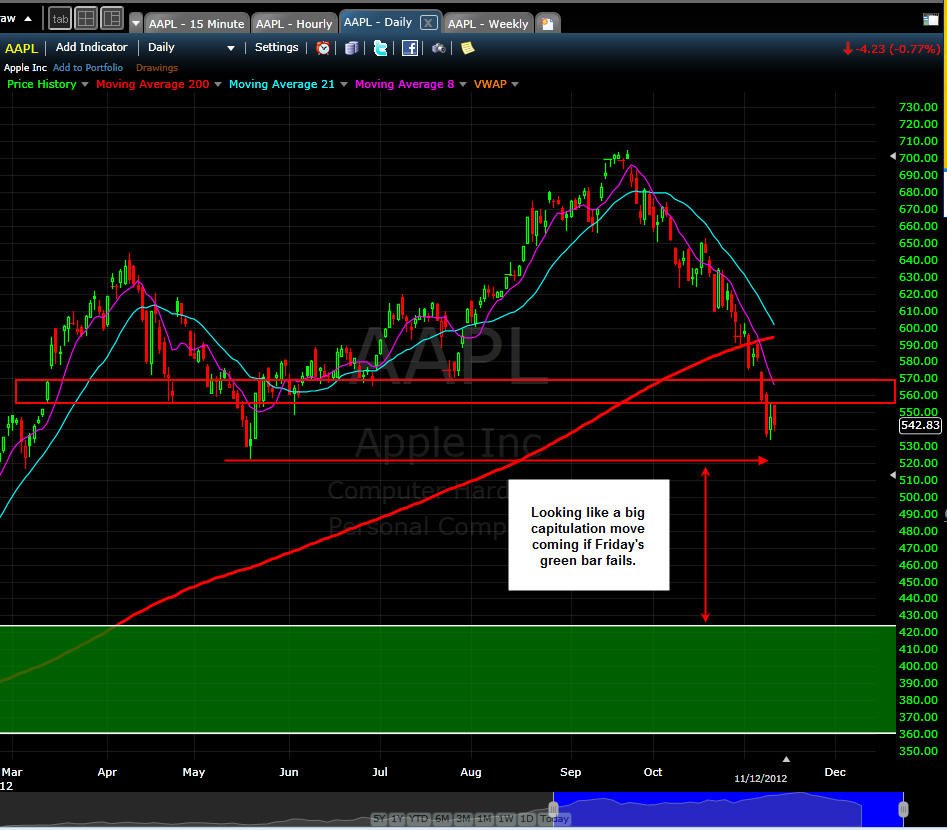This screenshot has height=830, width=947.
Task: Set range to 1Y
Action: (397, 819)
